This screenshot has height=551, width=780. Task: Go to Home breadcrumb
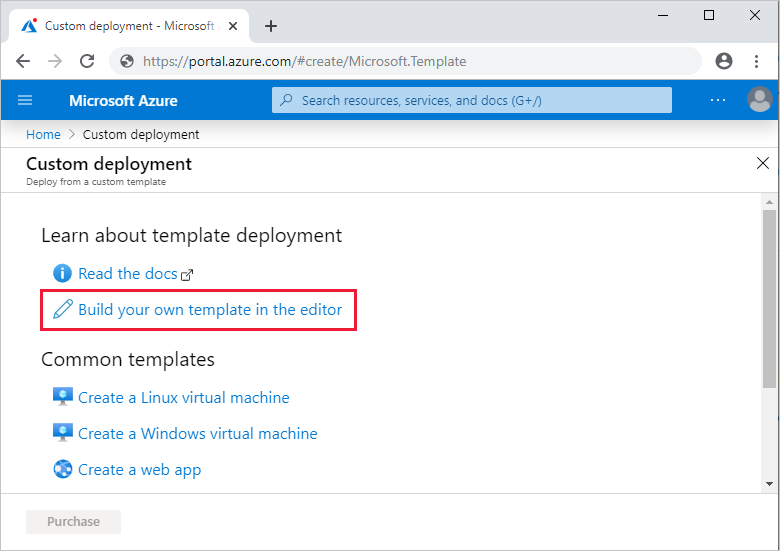[43, 134]
